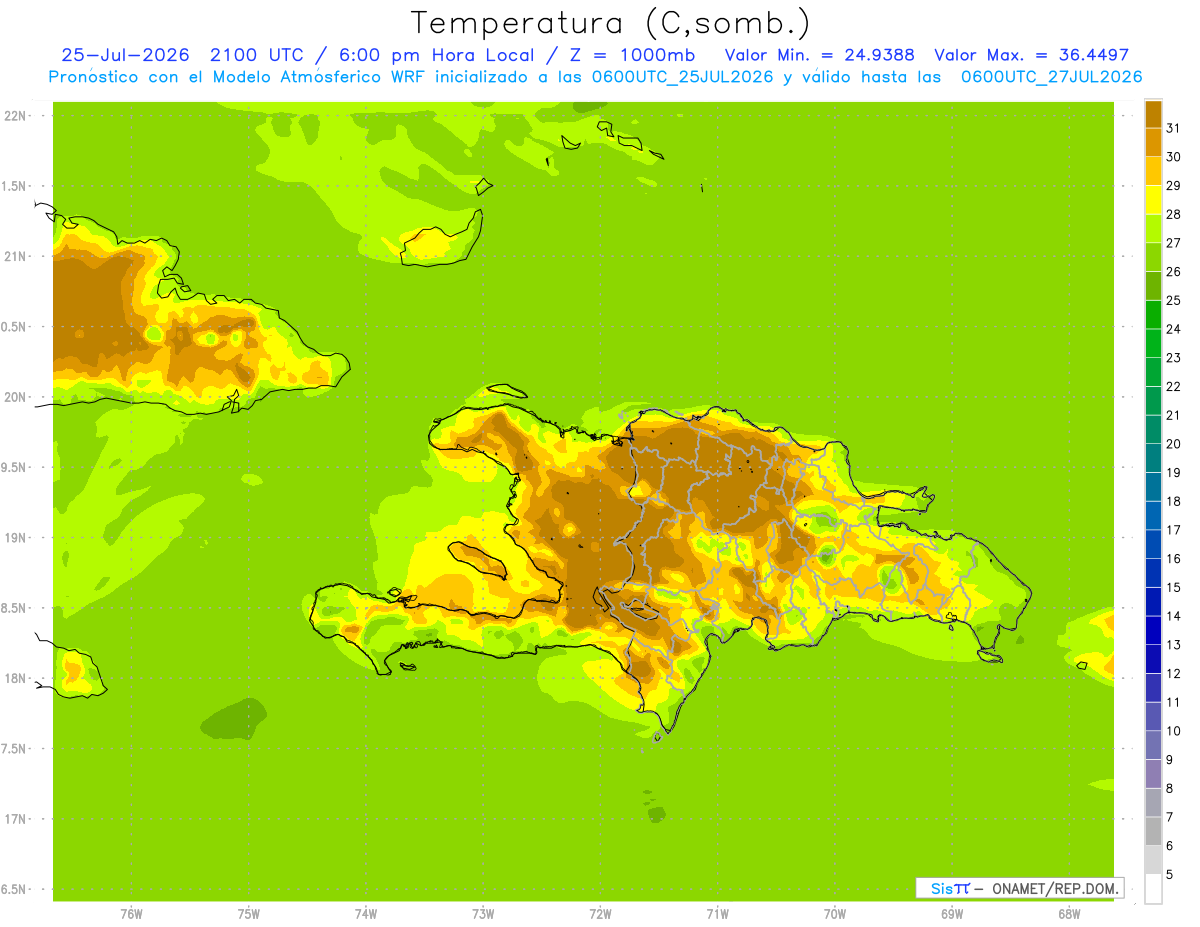Select the lime legend band between 27 and 28
Screen dimensions: 1200x927
tap(1153, 228)
